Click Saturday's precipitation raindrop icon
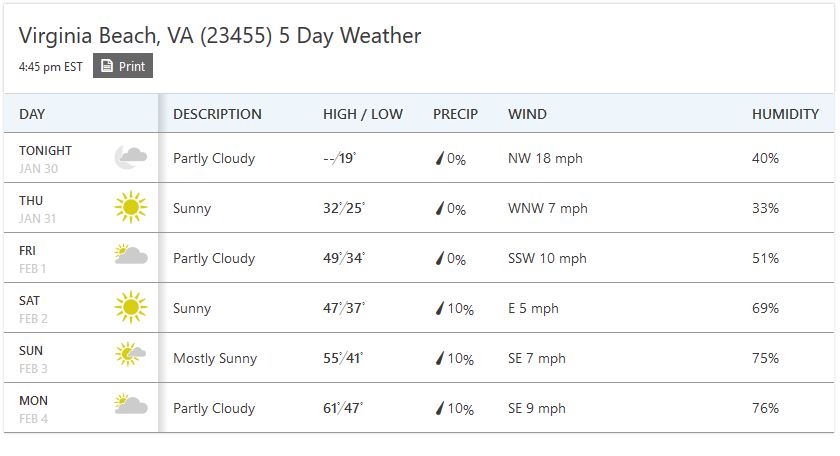 439,309
